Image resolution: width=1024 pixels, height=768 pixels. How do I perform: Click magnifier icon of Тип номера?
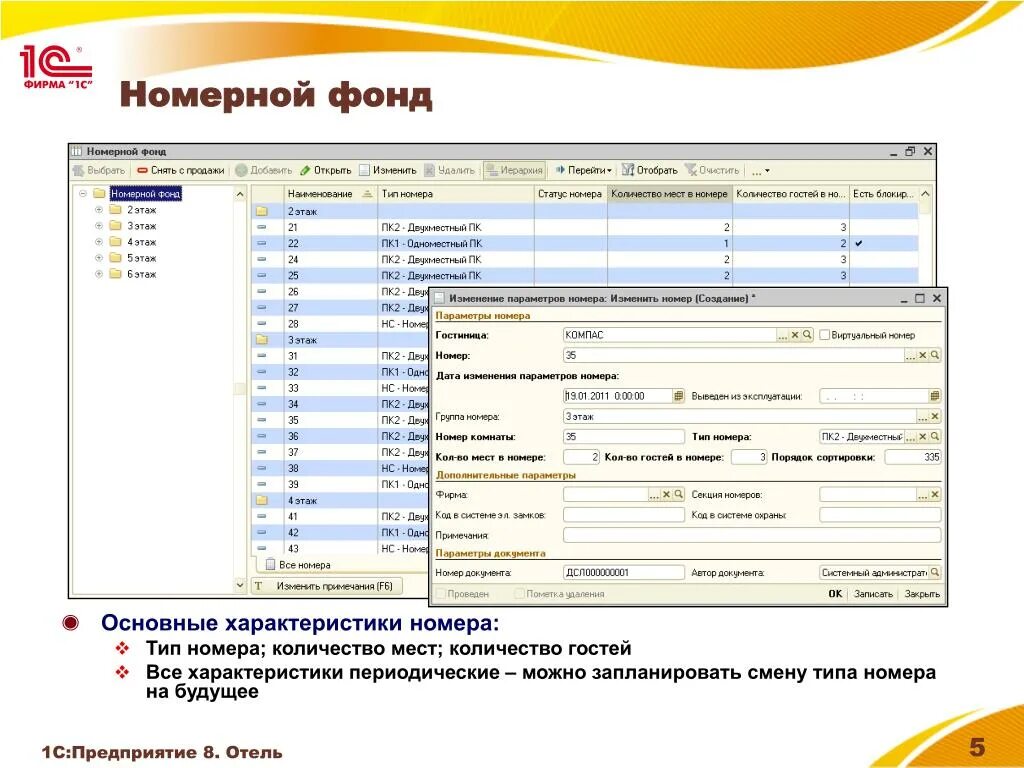pyautogui.click(x=935, y=437)
